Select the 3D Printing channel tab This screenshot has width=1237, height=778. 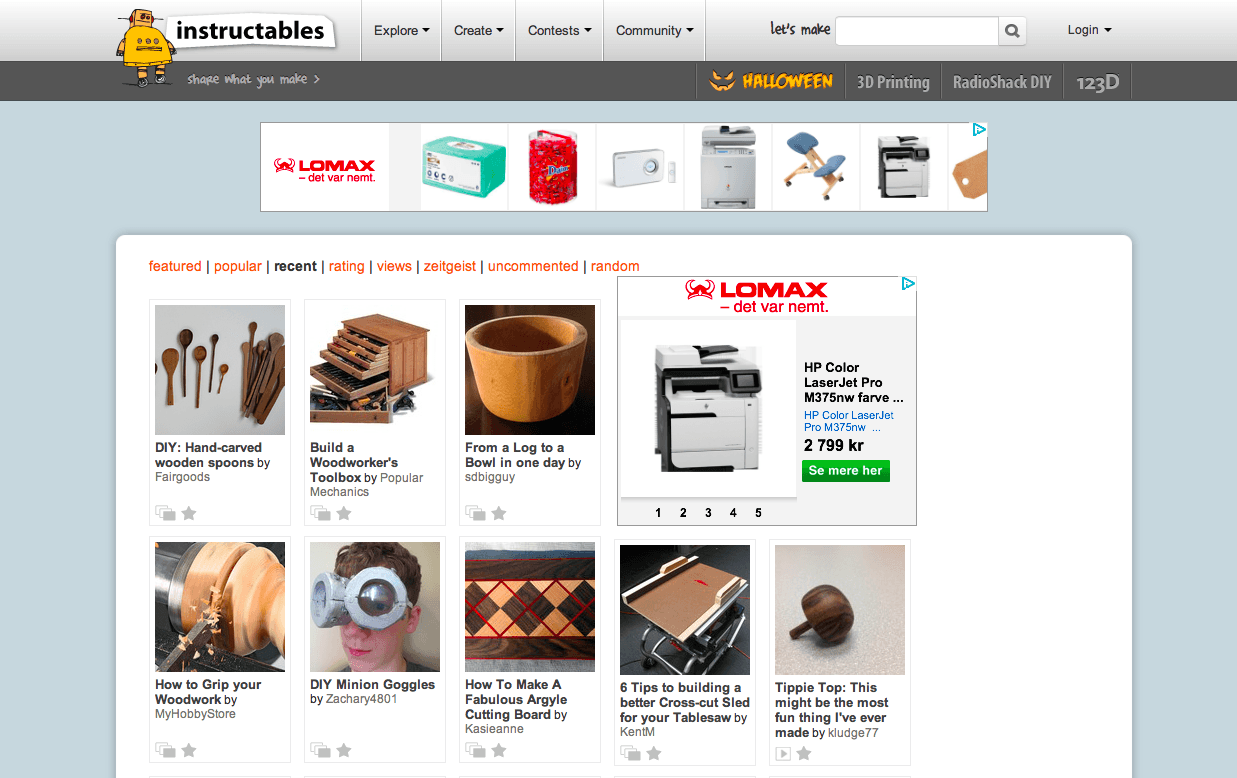click(893, 82)
